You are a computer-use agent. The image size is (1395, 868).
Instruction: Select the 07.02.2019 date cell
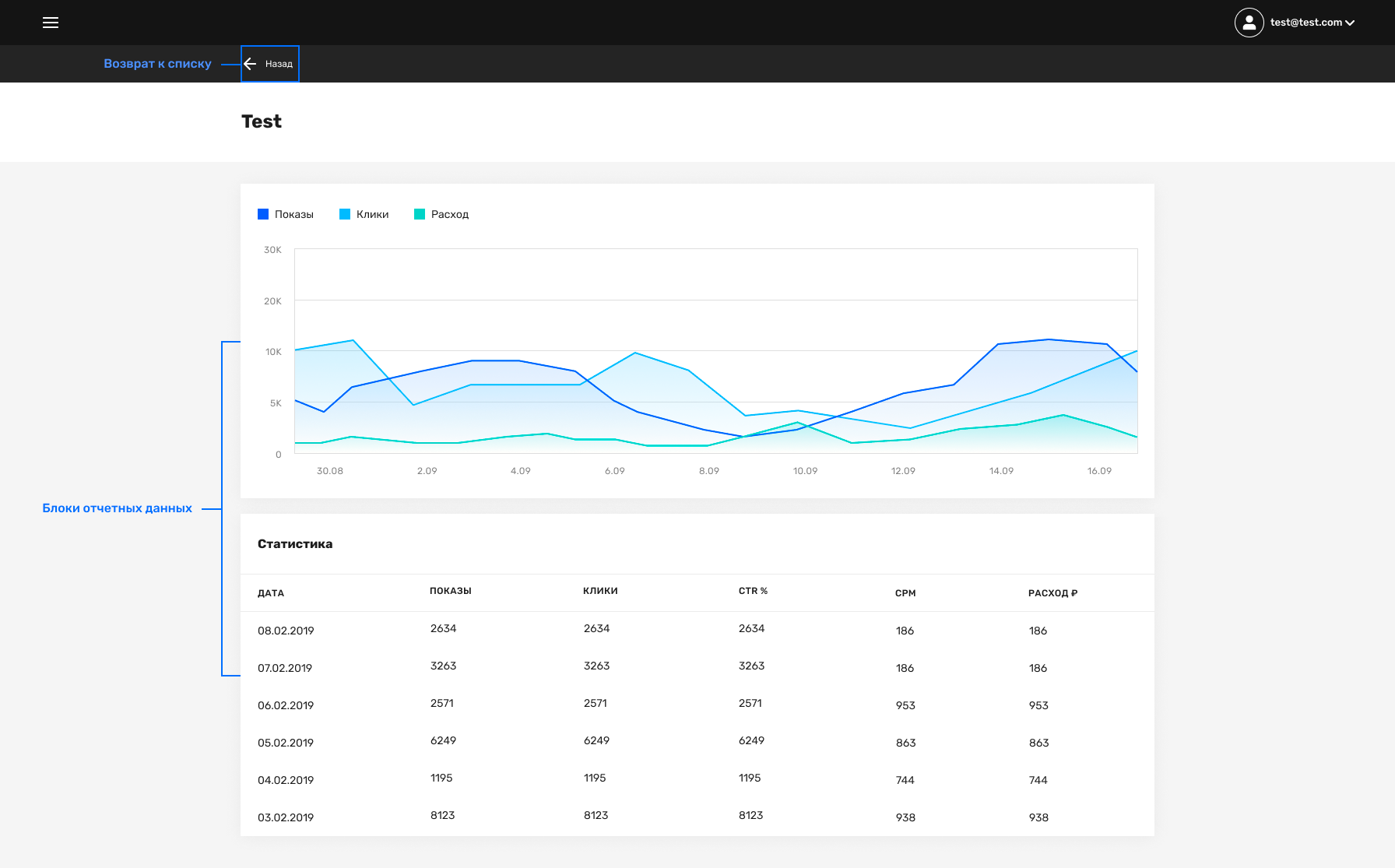click(285, 668)
